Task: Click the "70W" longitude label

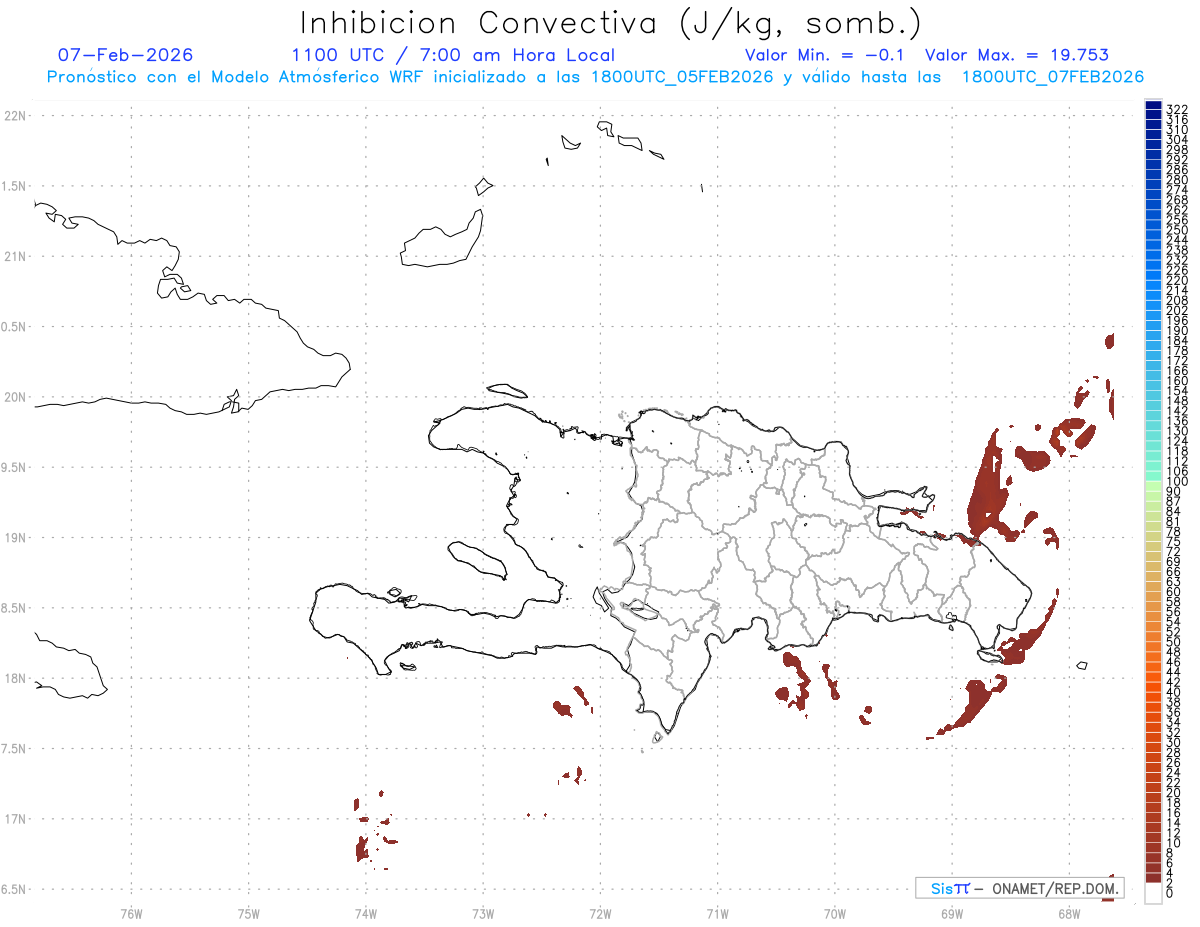Action: click(x=835, y=913)
